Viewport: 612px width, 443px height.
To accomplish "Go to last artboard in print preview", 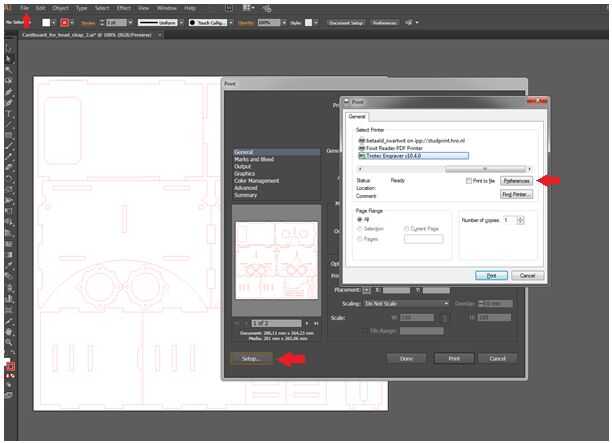I will pyautogui.click(x=316, y=323).
